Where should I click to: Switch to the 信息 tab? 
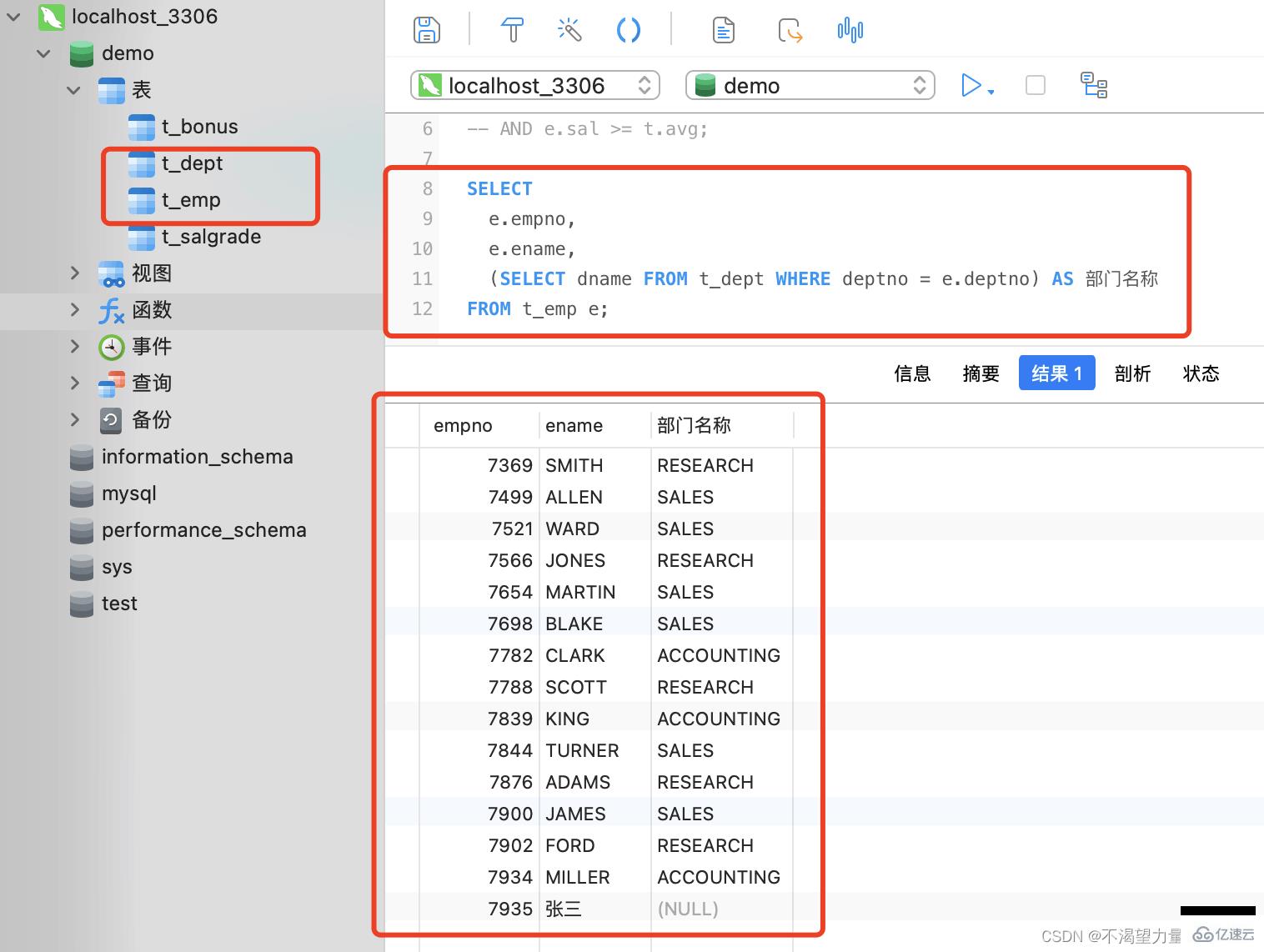(x=912, y=373)
